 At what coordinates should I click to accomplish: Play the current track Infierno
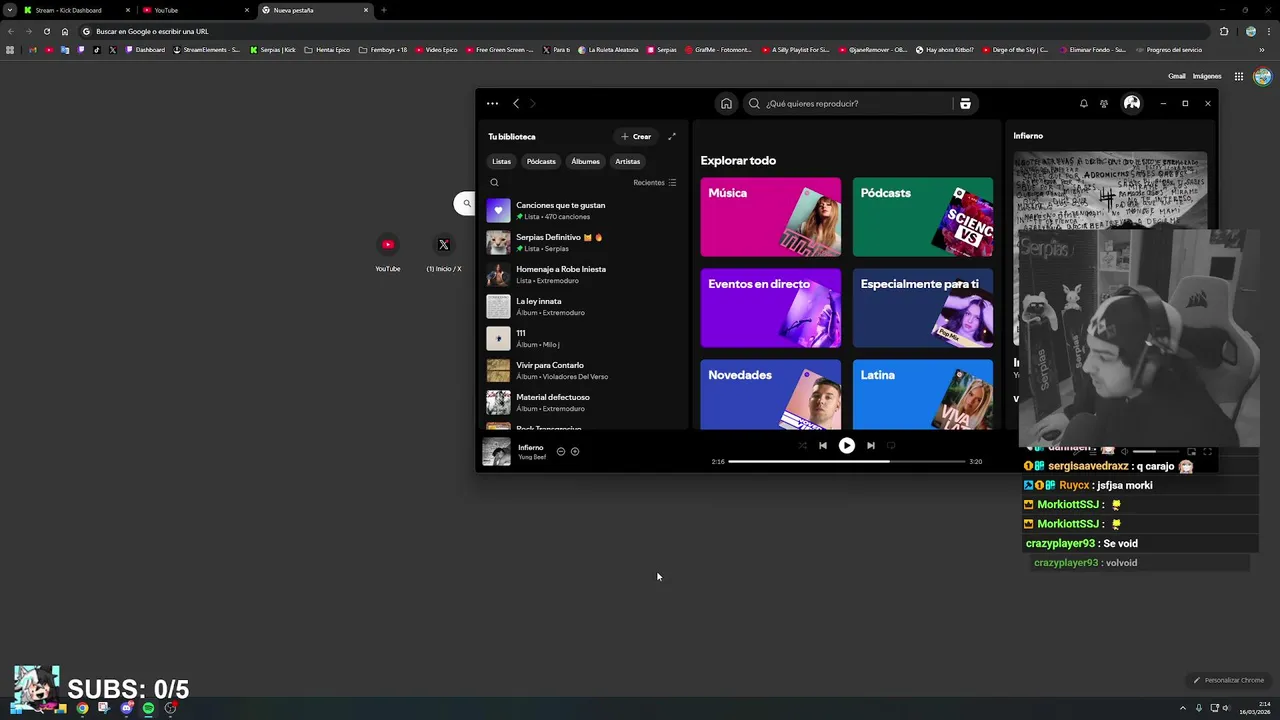tap(846, 445)
